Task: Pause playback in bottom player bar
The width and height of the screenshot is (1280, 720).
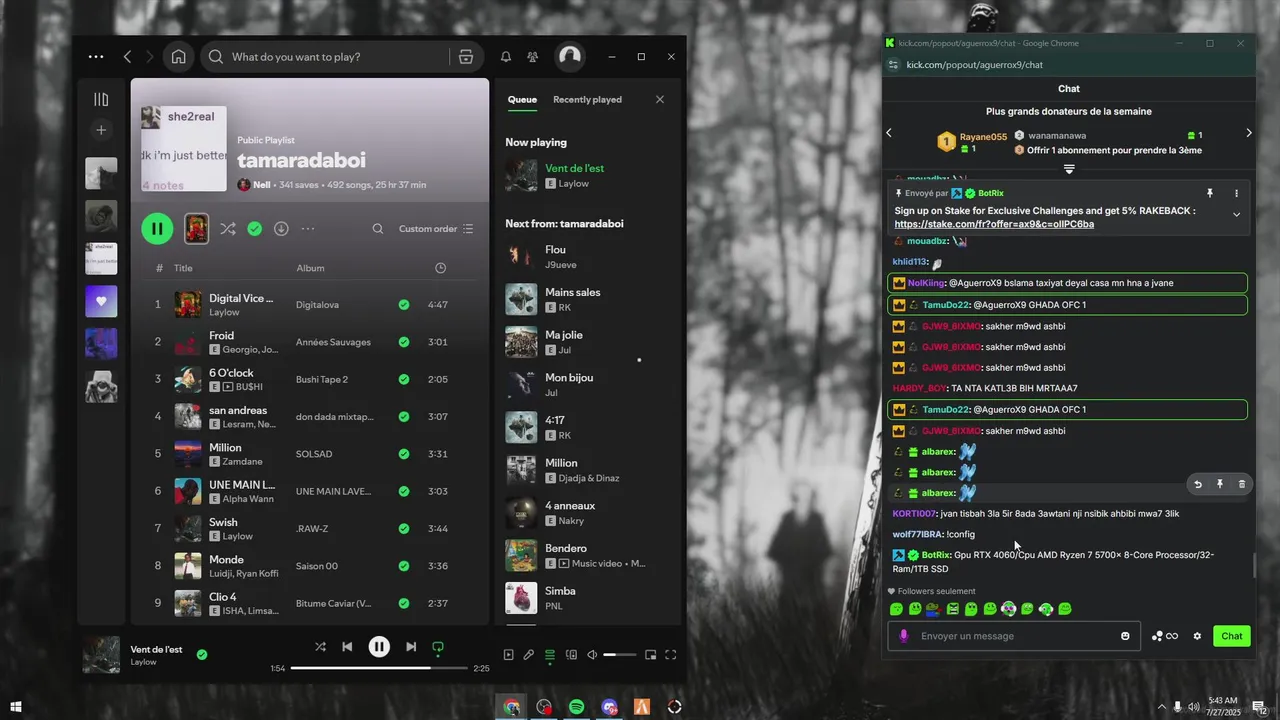Action: point(379,647)
